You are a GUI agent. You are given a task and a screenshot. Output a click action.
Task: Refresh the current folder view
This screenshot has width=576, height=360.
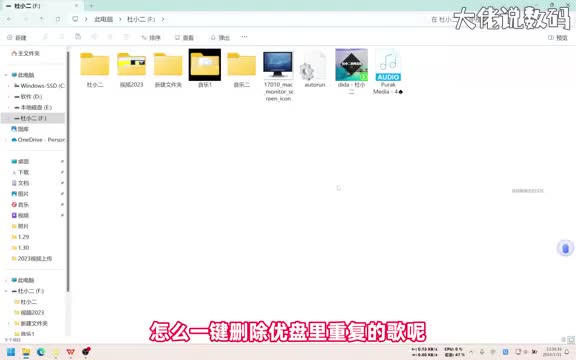(58, 19)
